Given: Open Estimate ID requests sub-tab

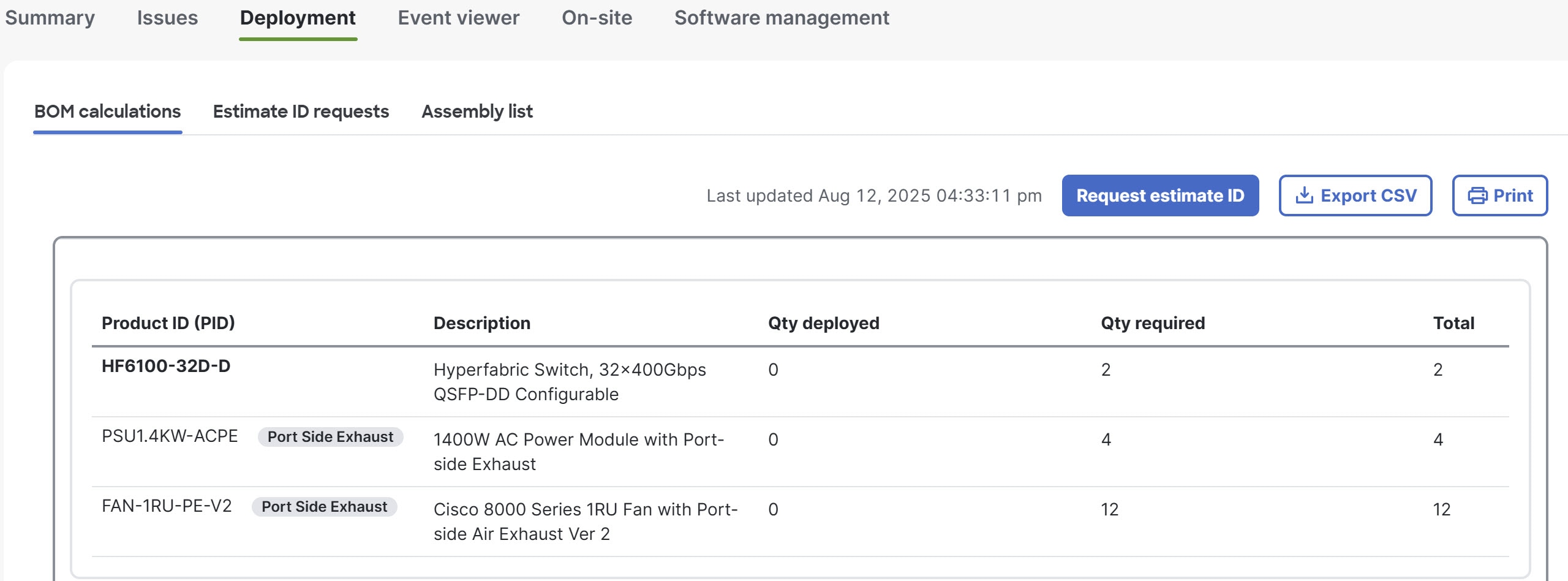Looking at the screenshot, I should pos(301,112).
